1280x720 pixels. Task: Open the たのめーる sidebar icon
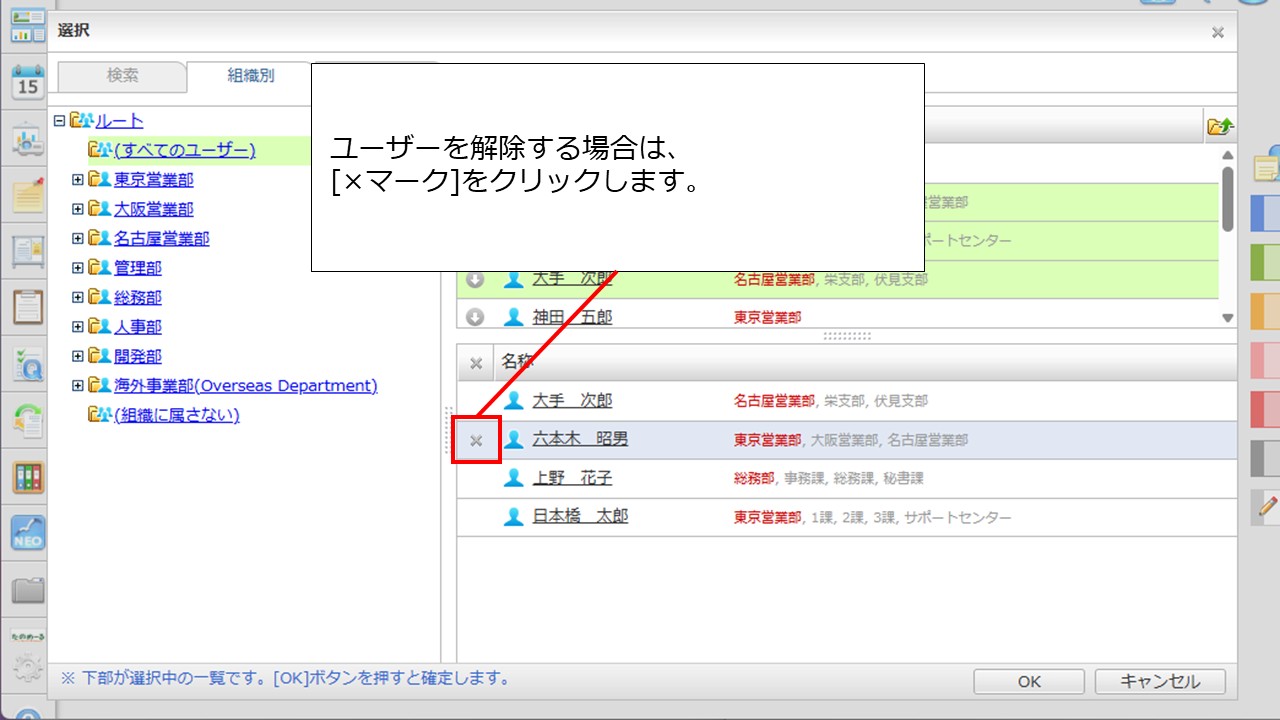point(28,635)
